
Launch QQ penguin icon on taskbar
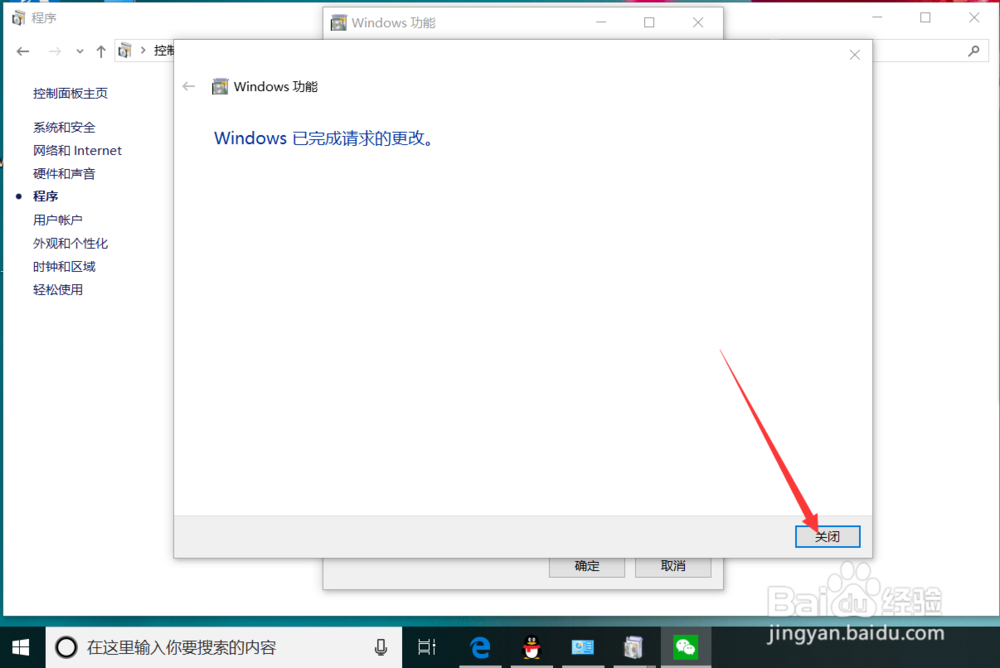coord(532,647)
